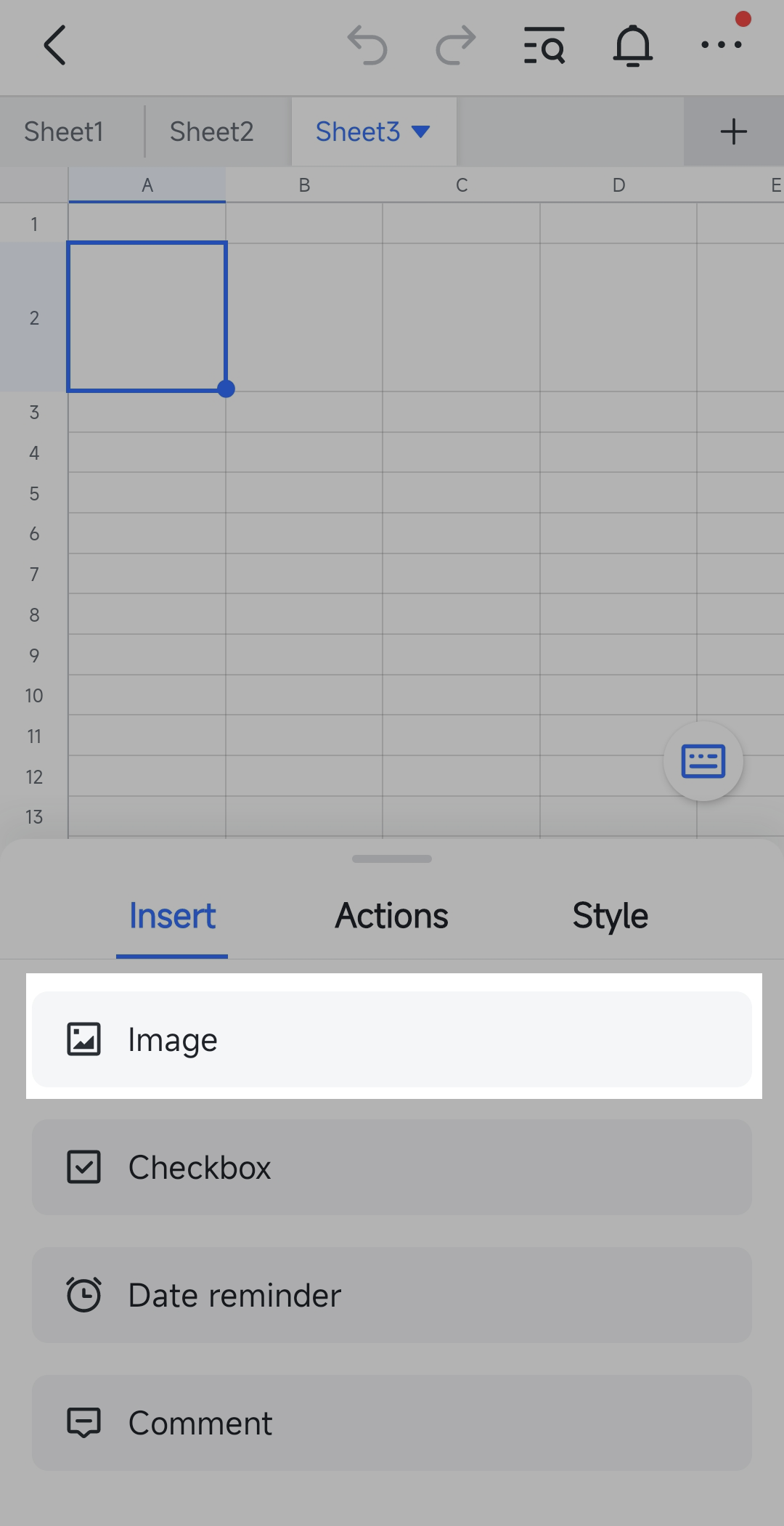Add a new sheet with plus button

[733, 131]
